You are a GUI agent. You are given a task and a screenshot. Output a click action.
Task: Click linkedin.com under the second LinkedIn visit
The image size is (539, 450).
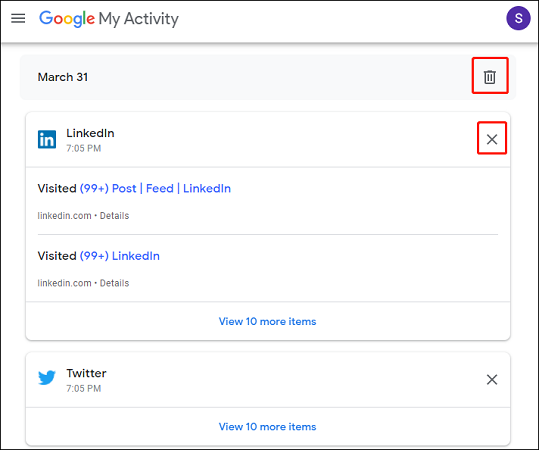click(64, 283)
